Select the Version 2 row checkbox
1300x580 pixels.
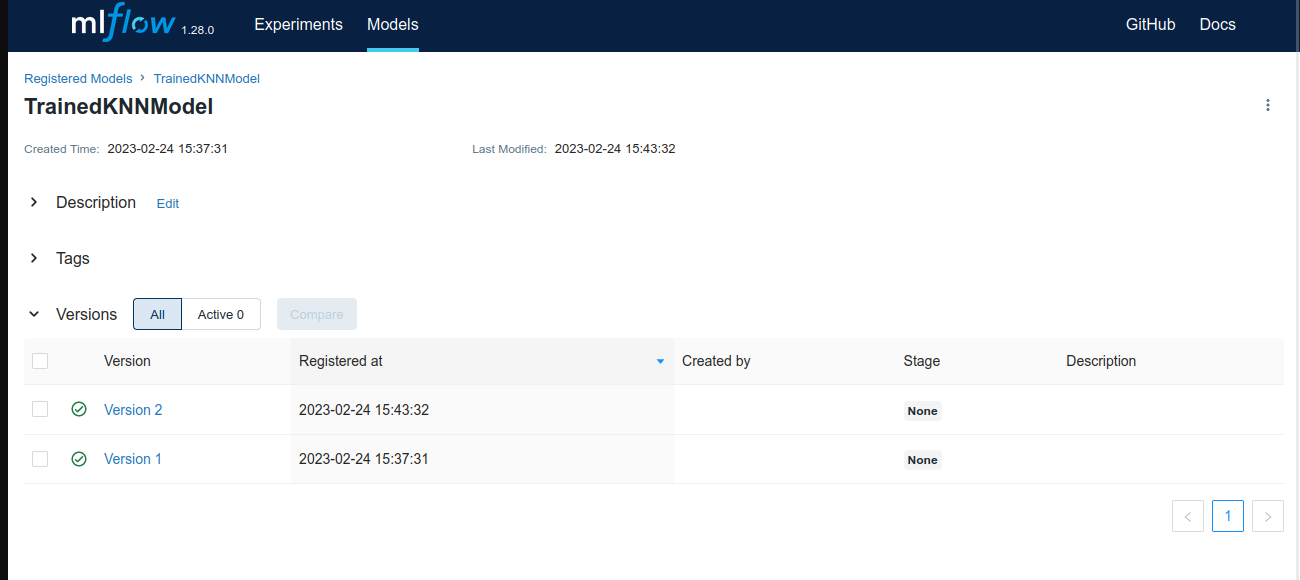40,409
